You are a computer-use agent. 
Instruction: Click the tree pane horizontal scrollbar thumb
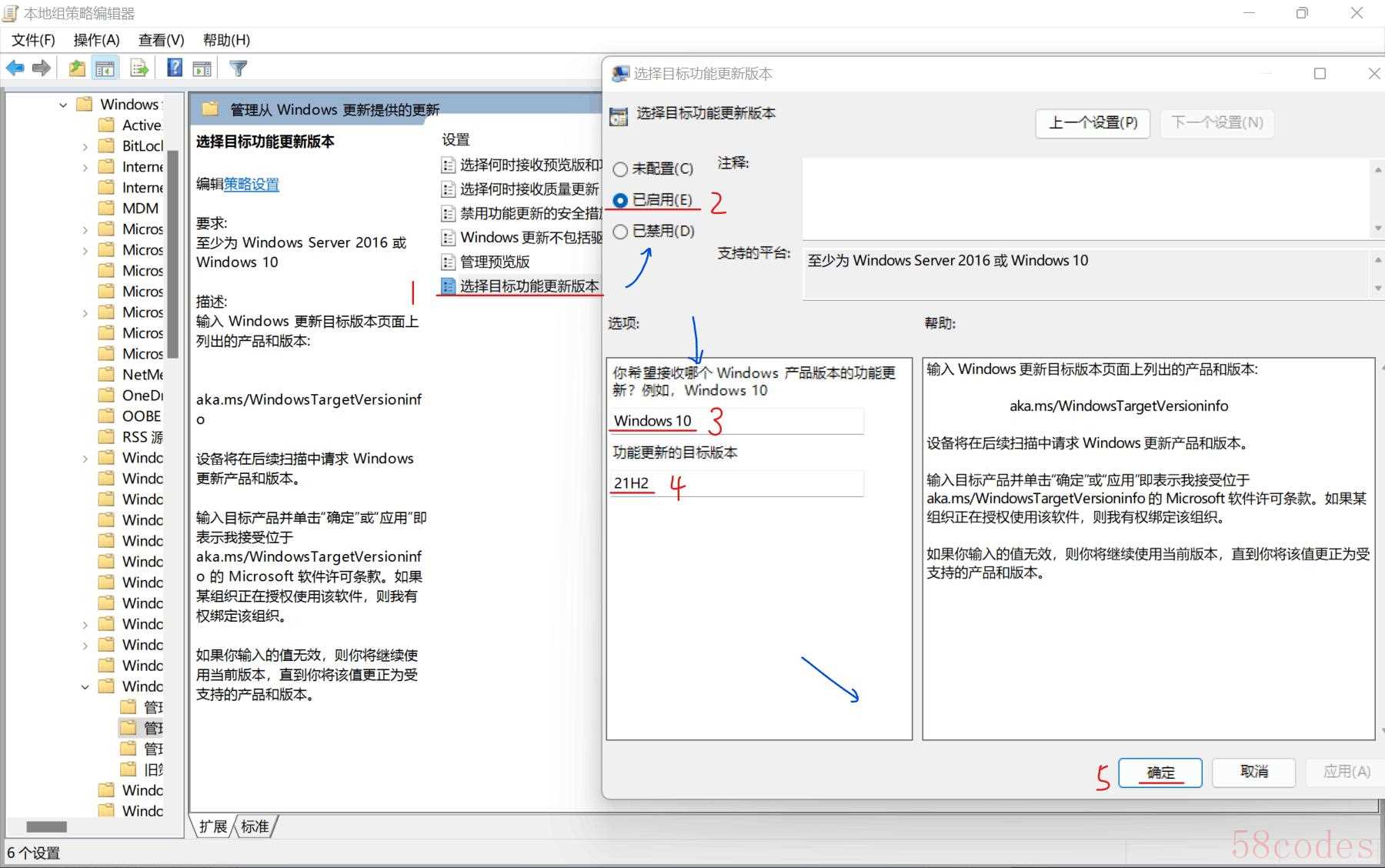click(46, 827)
